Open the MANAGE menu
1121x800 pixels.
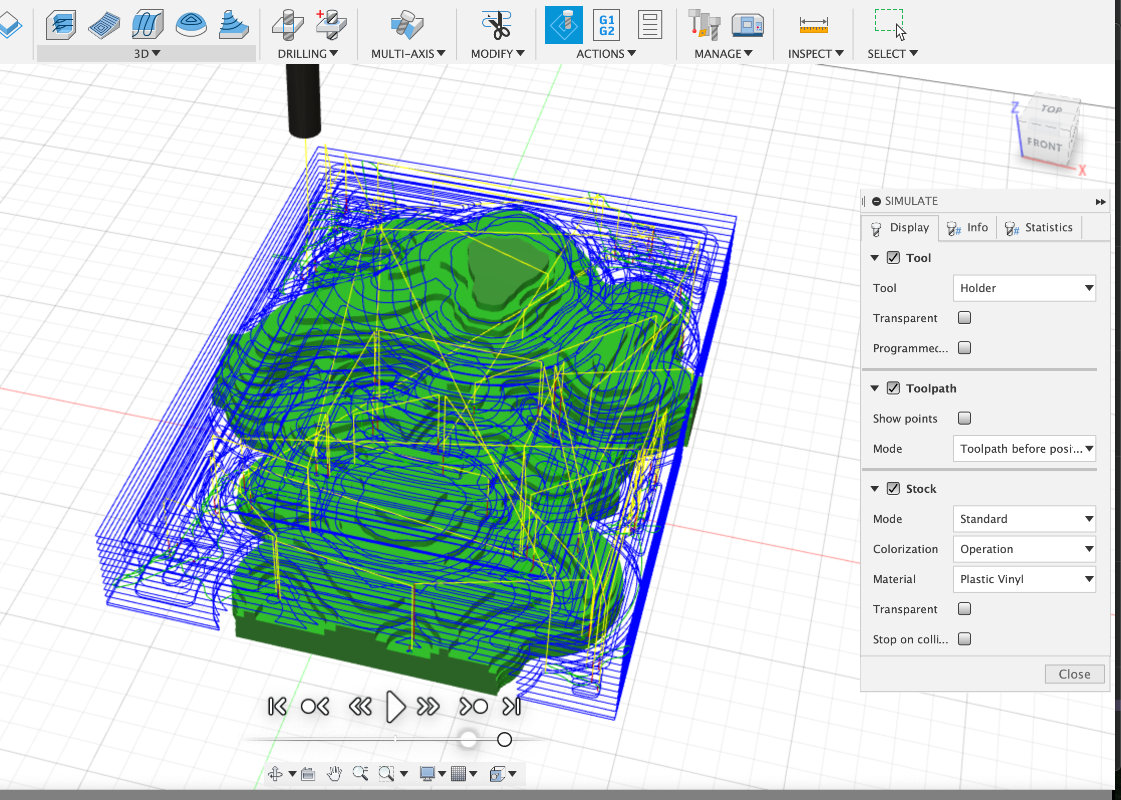tap(724, 54)
